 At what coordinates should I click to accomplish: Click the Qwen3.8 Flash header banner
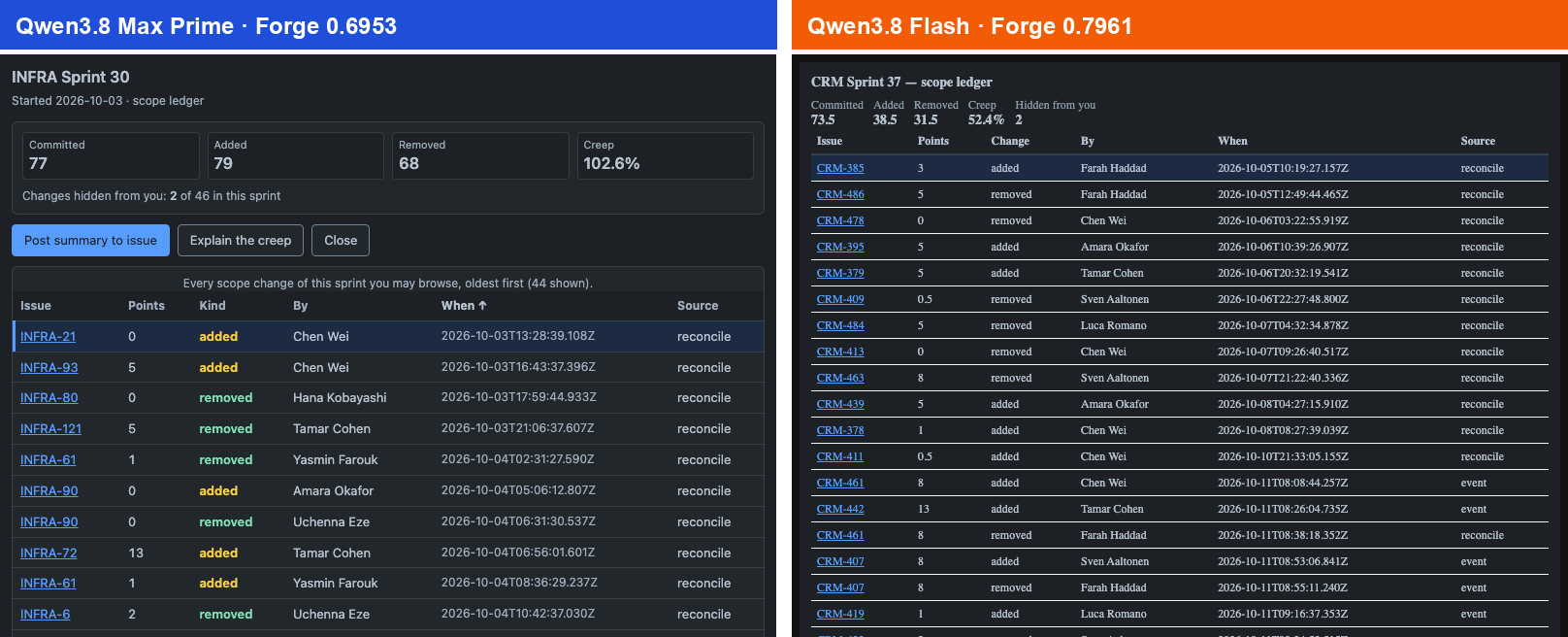point(1180,25)
